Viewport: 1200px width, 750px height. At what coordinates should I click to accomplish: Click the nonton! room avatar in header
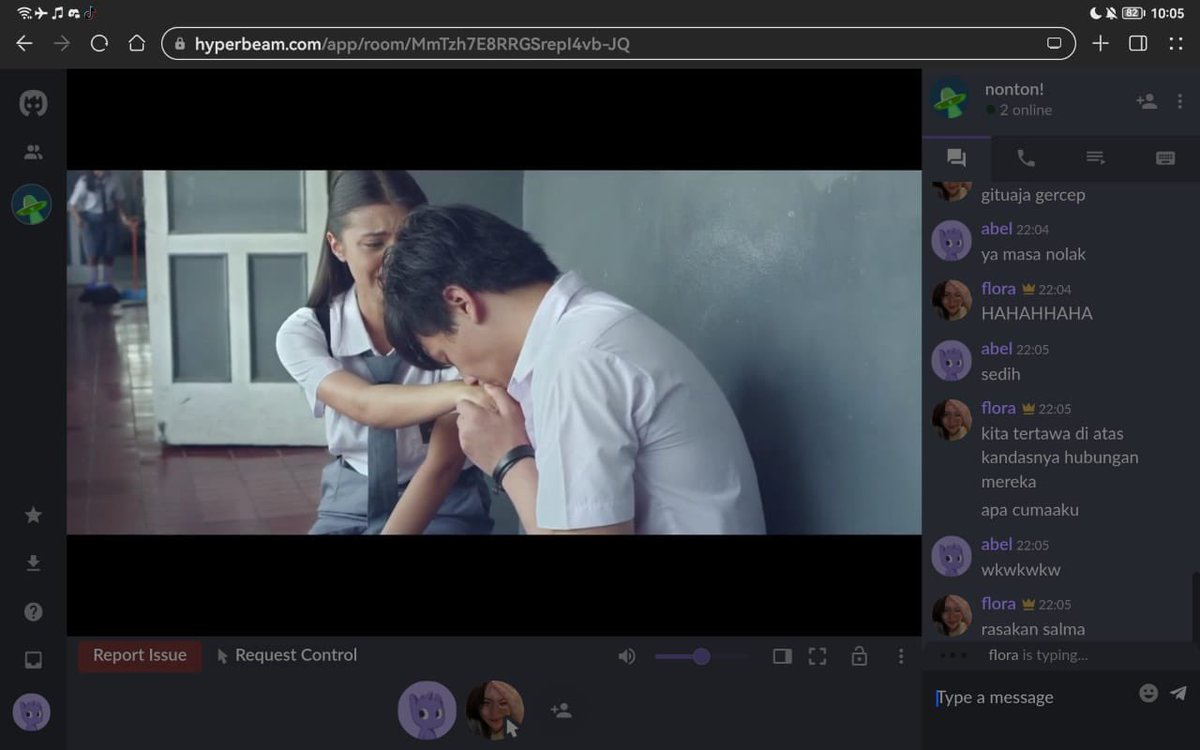point(950,98)
